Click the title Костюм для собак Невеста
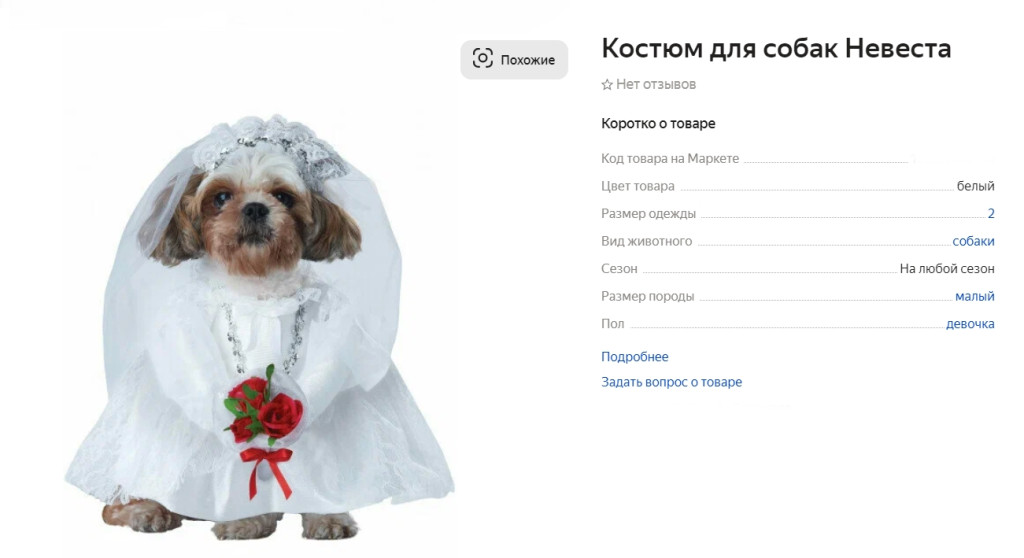The image size is (1024, 558). [x=776, y=48]
